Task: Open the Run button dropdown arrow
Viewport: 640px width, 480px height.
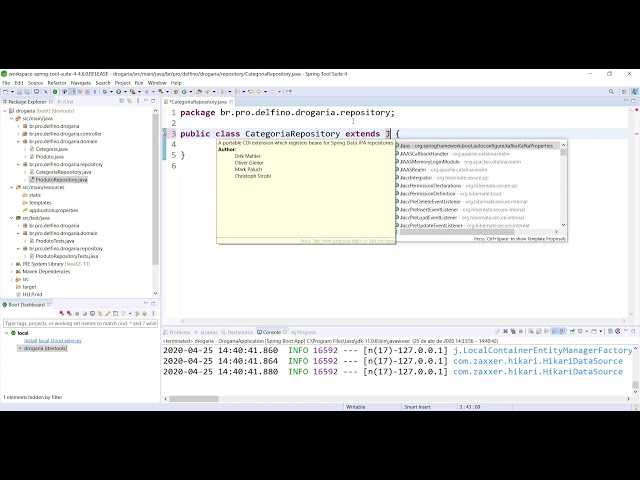Action: [125, 92]
